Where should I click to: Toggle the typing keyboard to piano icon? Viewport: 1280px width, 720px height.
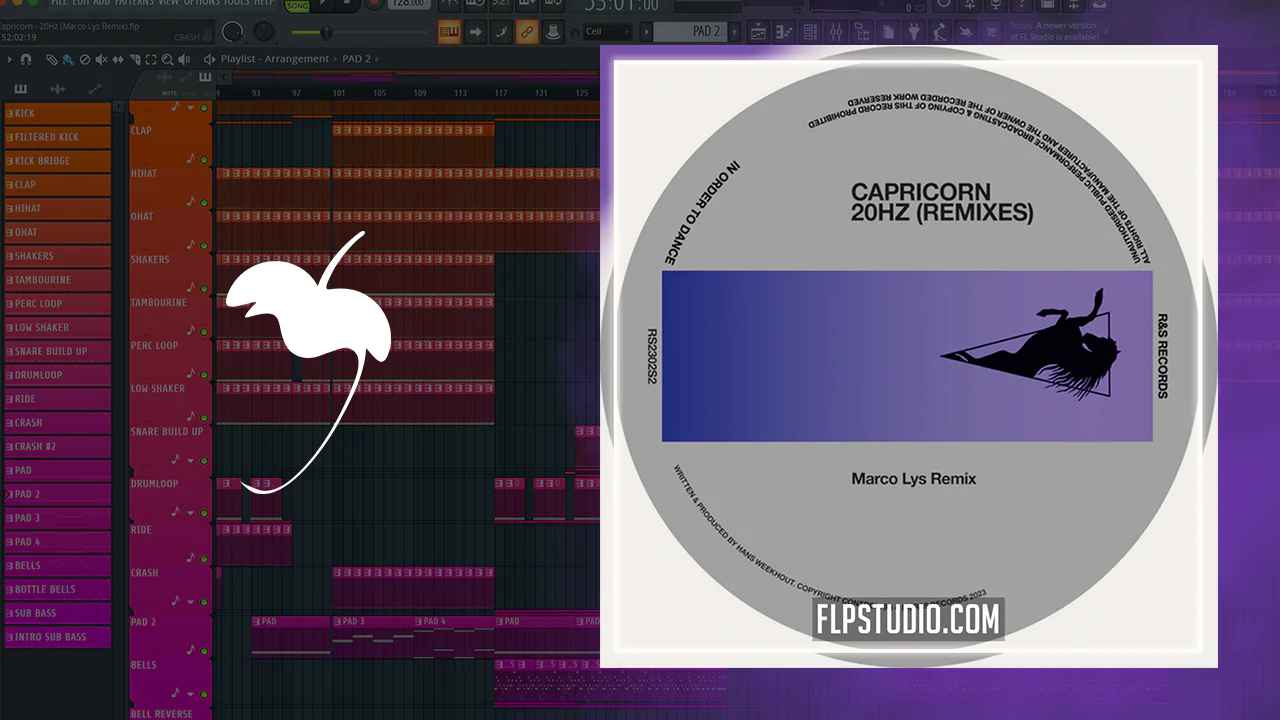coord(449,33)
